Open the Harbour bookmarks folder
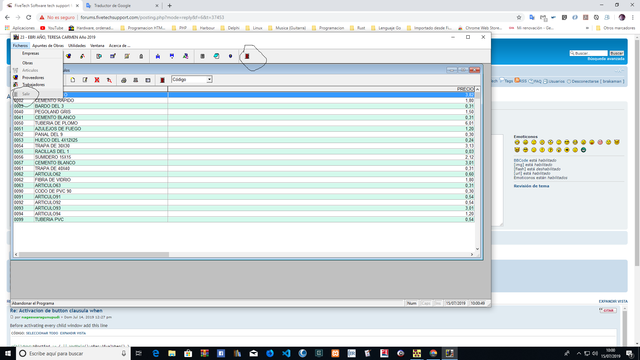 204,28
